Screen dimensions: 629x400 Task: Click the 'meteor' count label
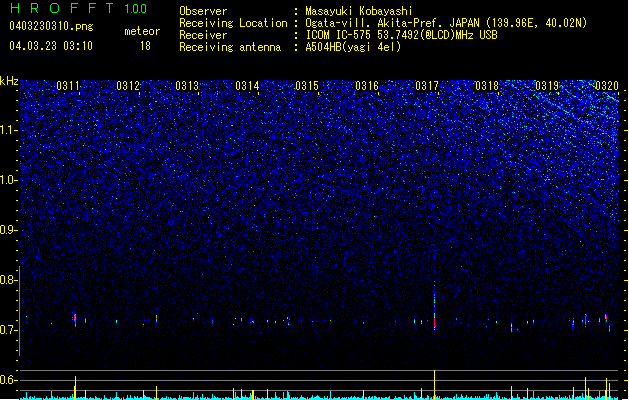click(142, 31)
